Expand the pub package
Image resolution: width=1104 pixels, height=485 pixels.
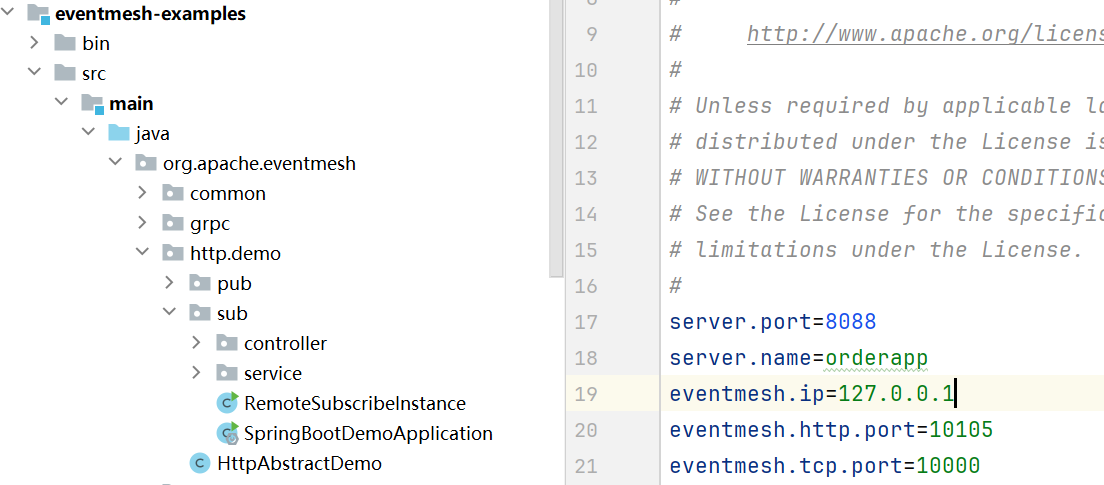click(169, 283)
